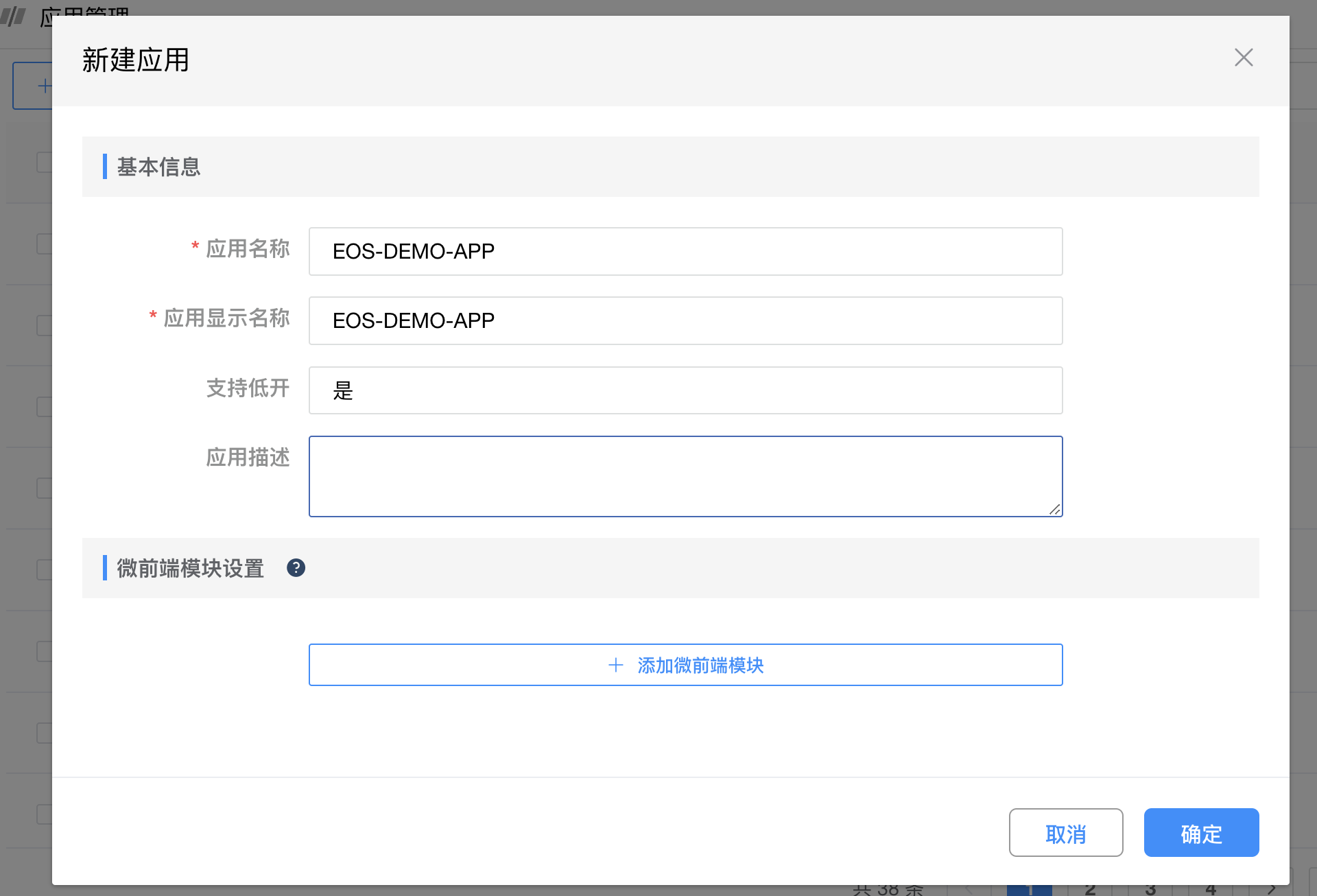Click help icon beside 微前端模块设置
Screen dimensions: 1317x896
pyautogui.click(x=296, y=568)
